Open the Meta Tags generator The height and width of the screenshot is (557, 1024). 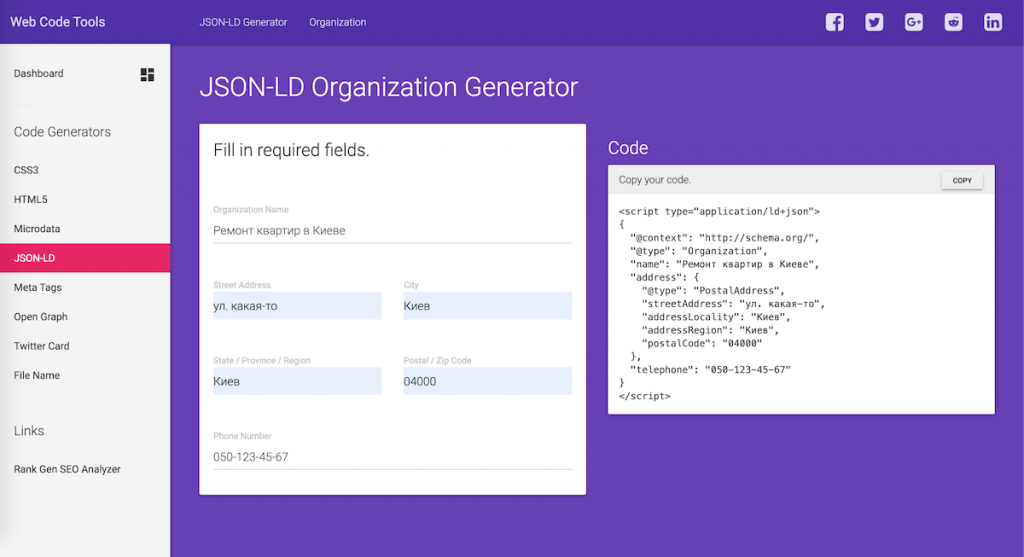click(38, 288)
